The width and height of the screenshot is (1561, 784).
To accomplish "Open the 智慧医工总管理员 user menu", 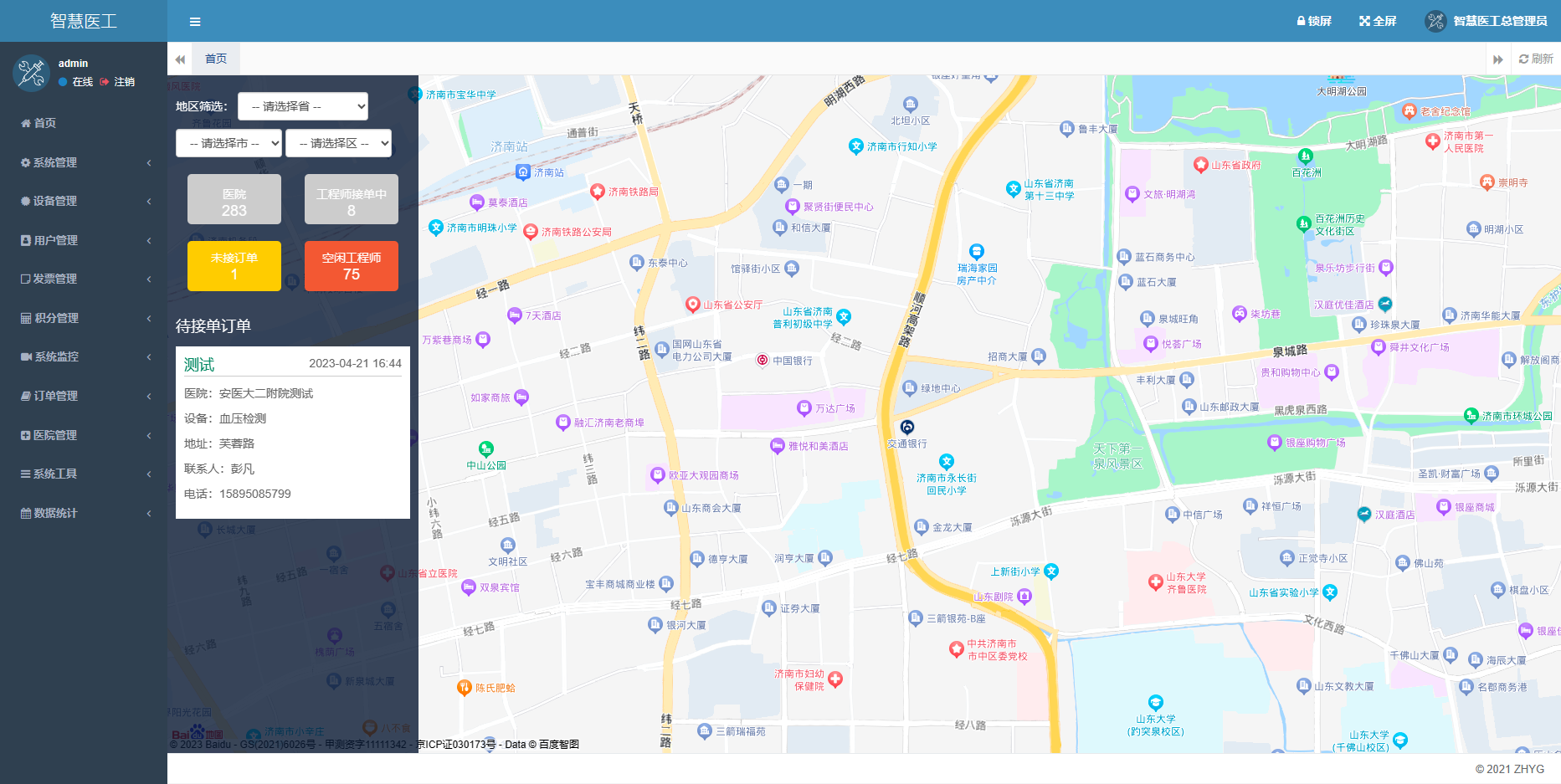I will click(x=1487, y=21).
